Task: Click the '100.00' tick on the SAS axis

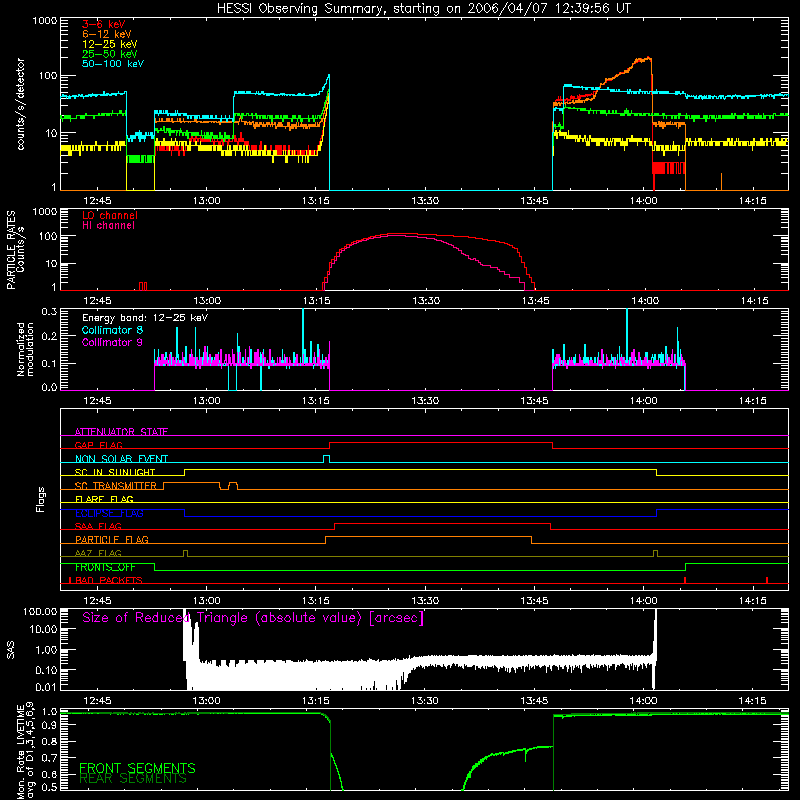Action: (x=40, y=611)
